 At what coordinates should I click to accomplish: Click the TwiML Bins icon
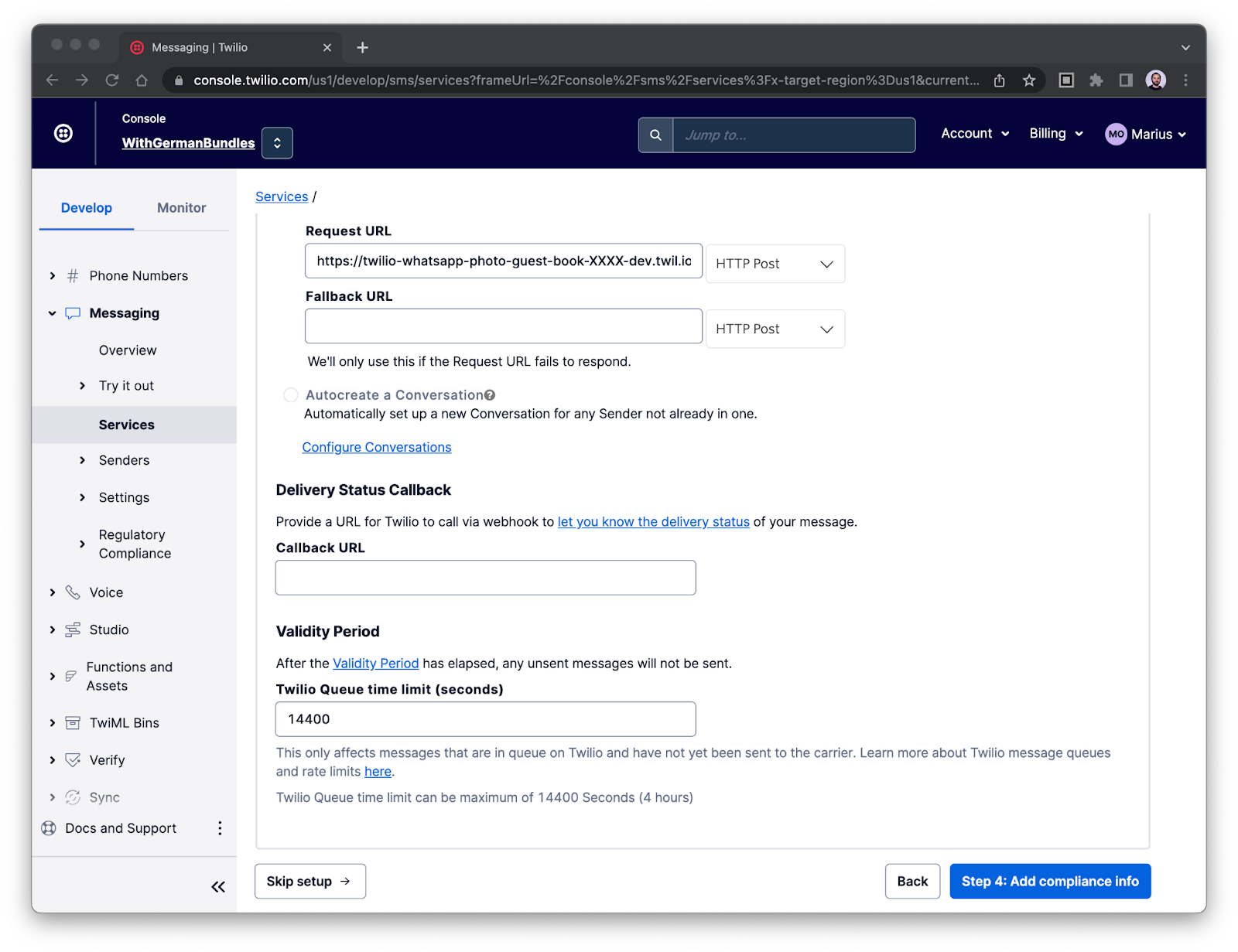pos(73,723)
